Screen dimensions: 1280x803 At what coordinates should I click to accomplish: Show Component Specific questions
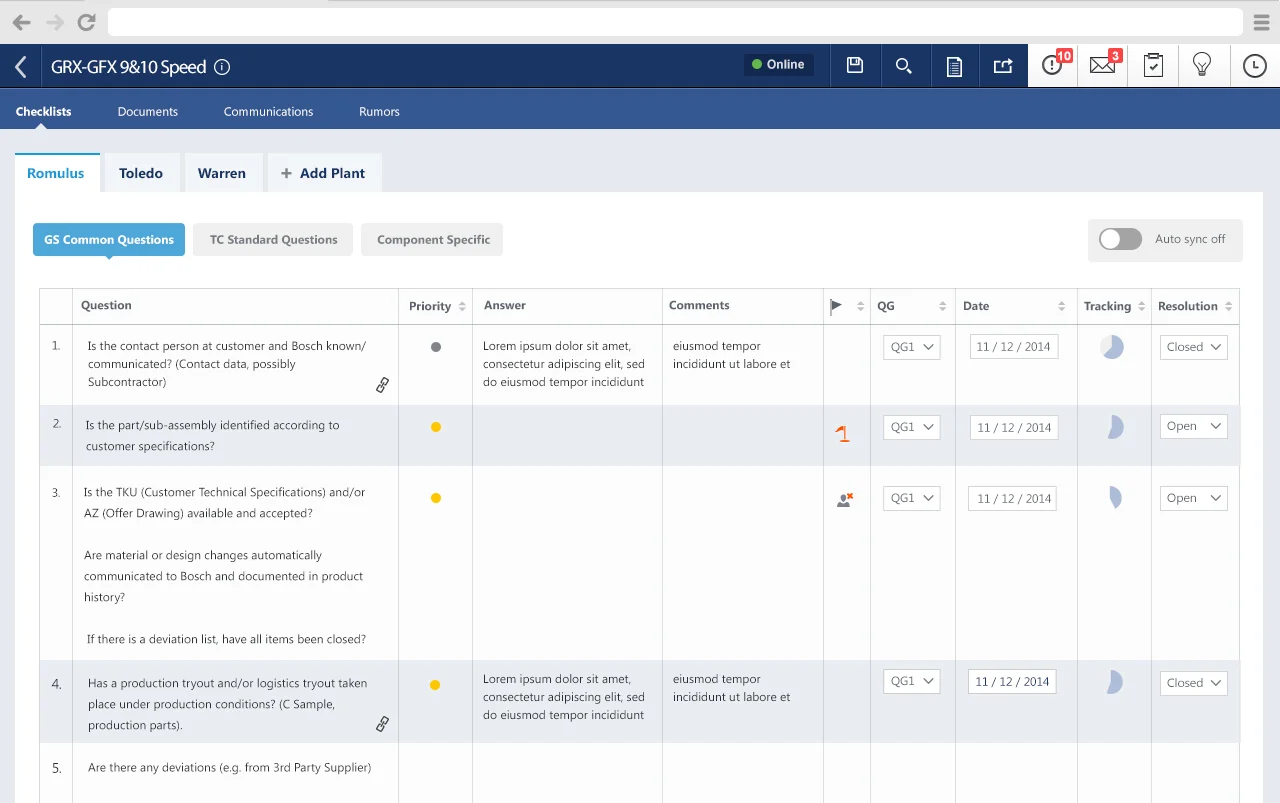(433, 240)
